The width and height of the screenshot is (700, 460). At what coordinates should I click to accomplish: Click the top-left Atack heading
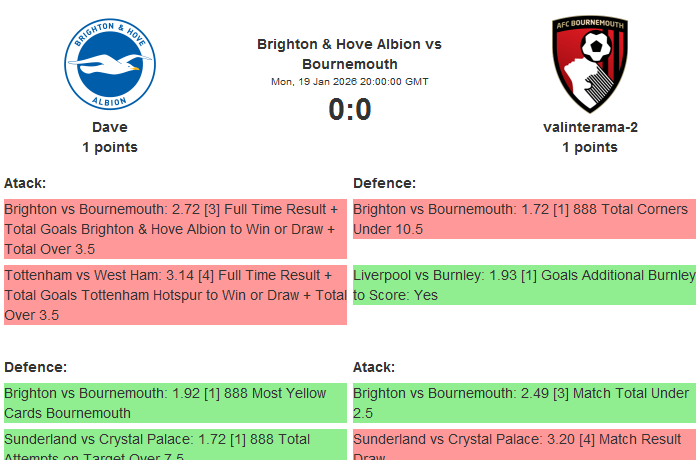coord(25,183)
